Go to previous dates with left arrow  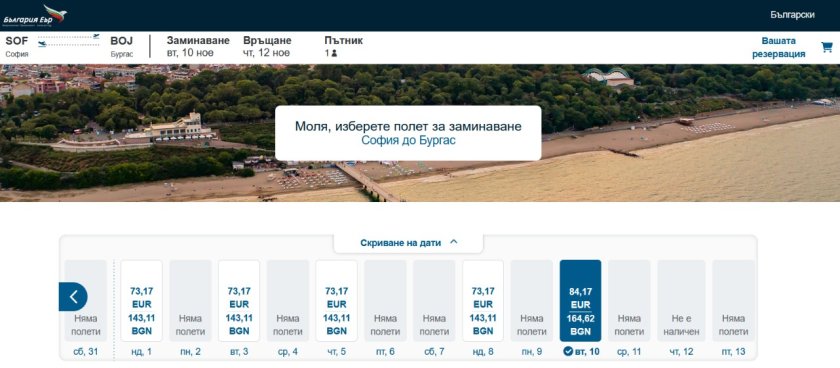73,296
